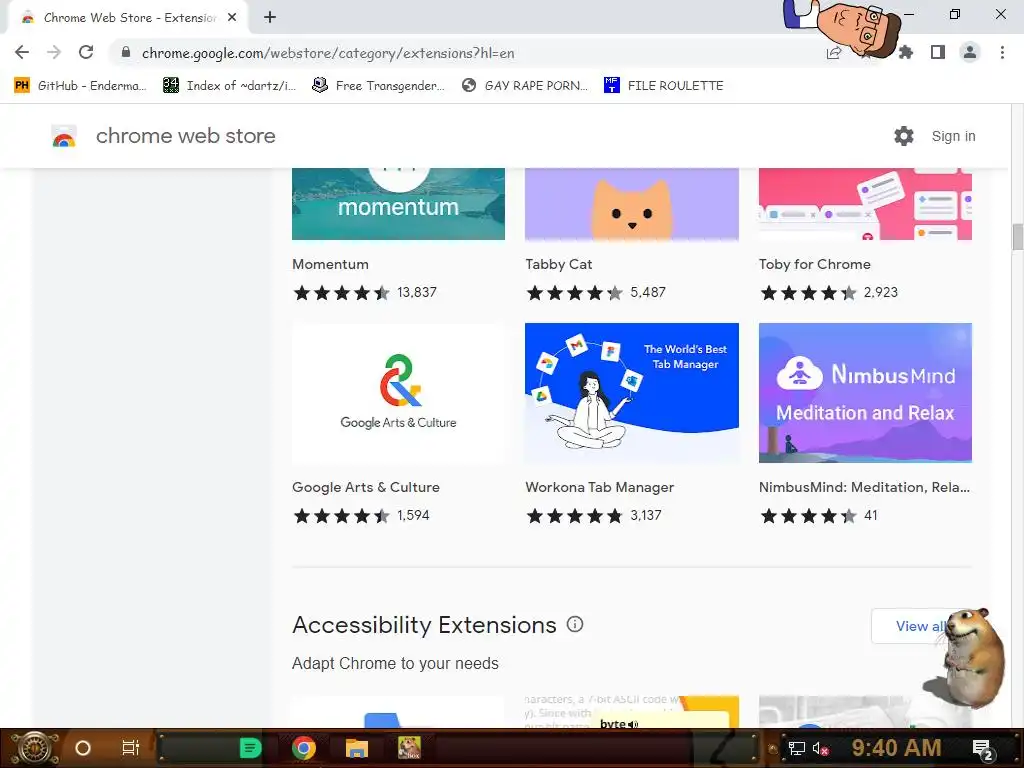The height and width of the screenshot is (768, 1024).
Task: Click the chrome web store title text
Action: tap(185, 136)
